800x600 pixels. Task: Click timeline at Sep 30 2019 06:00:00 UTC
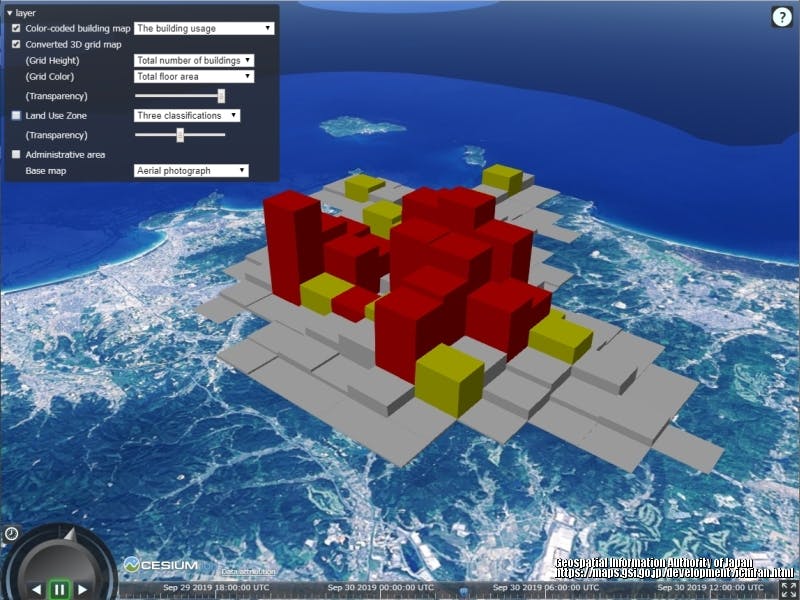(x=546, y=588)
